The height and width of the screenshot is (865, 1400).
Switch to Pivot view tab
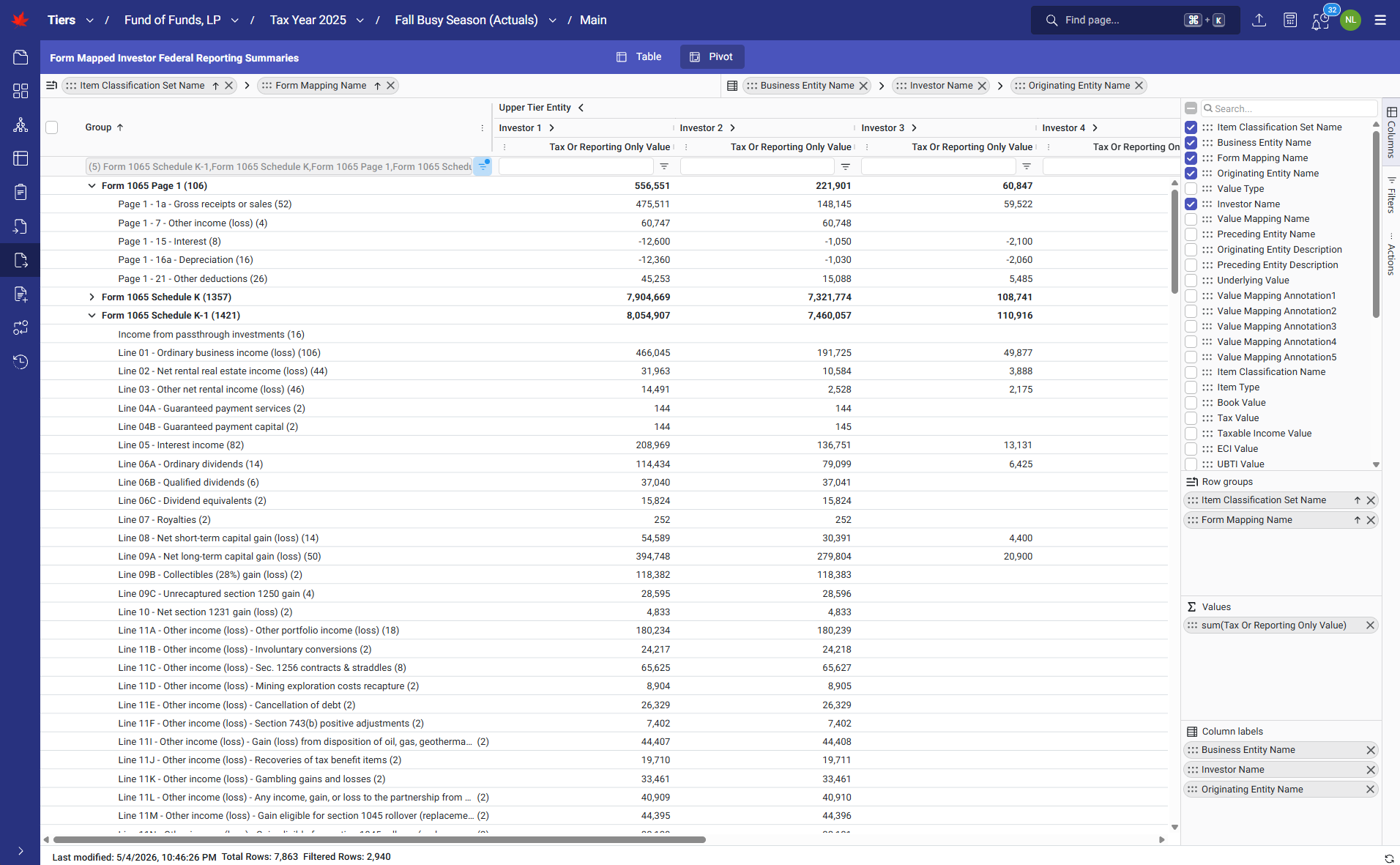coord(712,56)
